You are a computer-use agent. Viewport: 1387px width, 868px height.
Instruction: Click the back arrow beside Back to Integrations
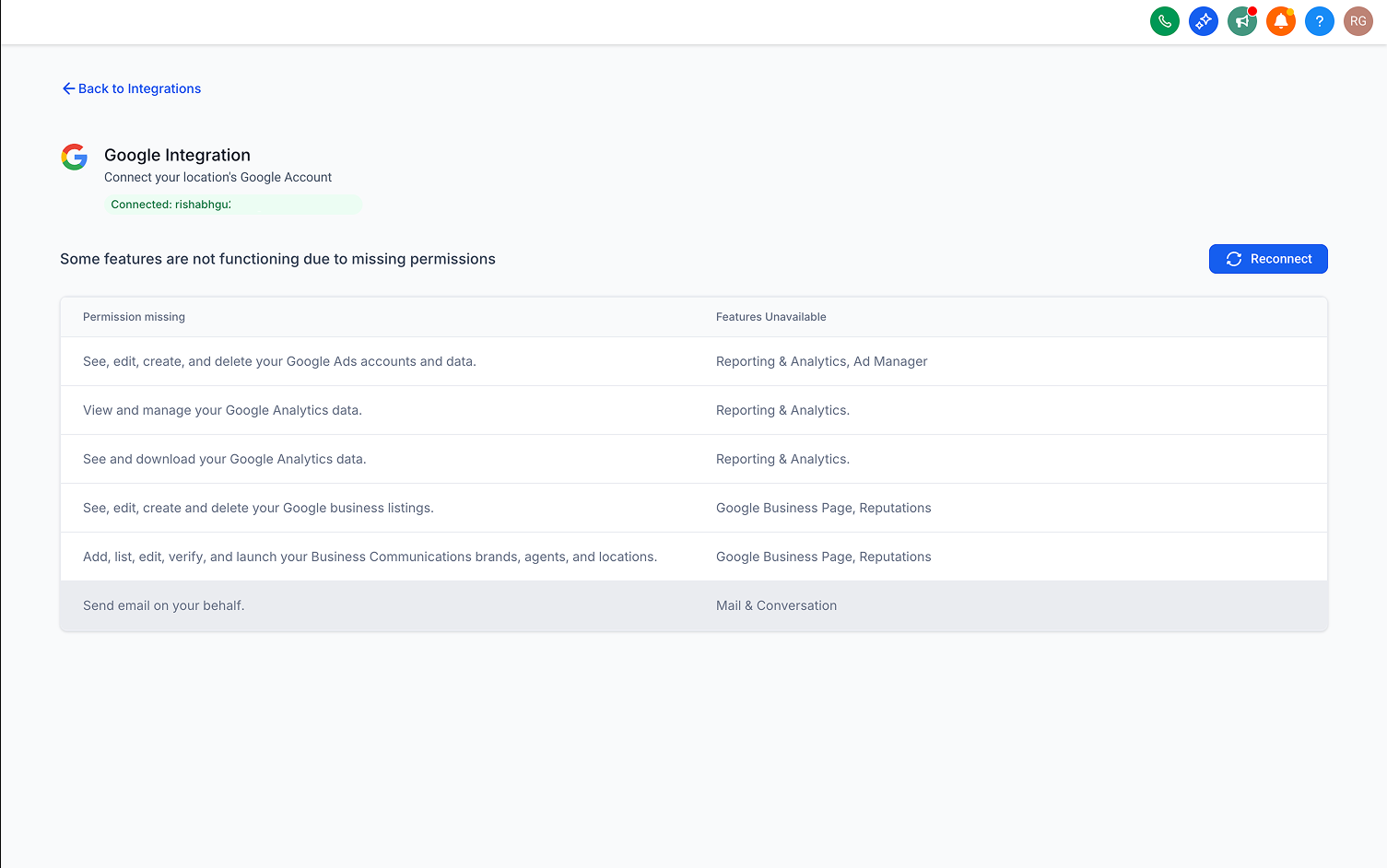[68, 88]
